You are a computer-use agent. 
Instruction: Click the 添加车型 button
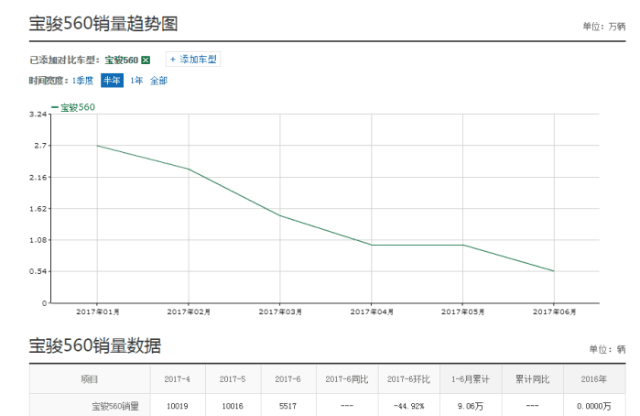click(193, 59)
